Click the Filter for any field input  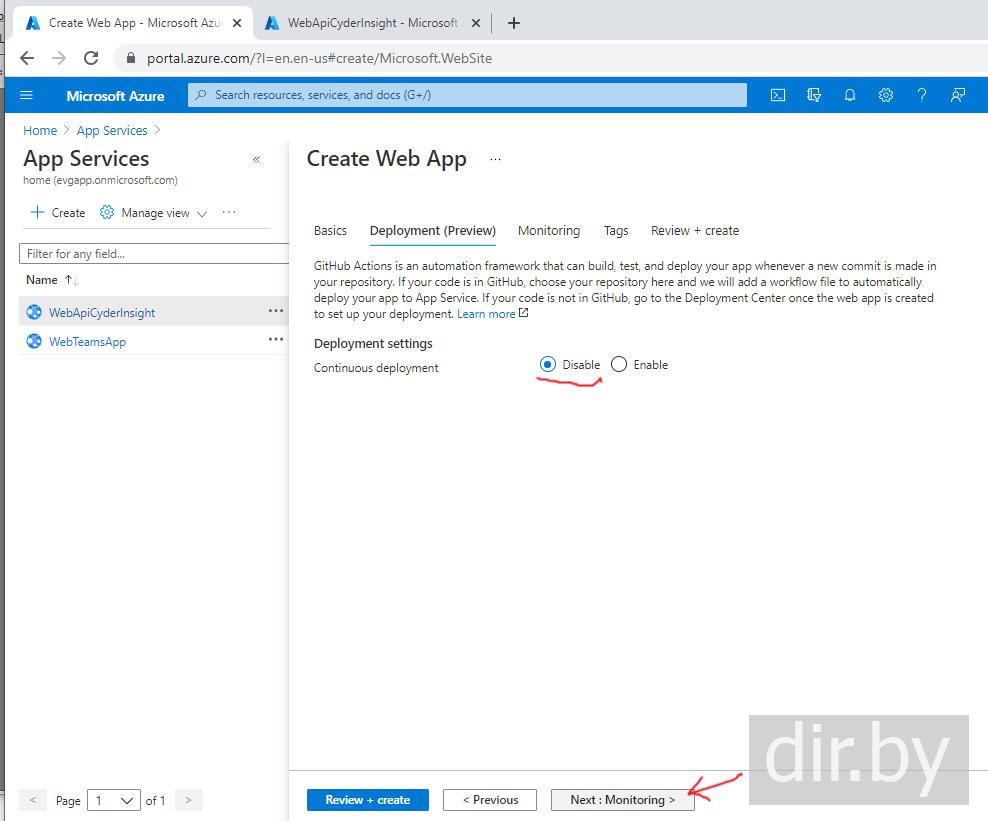click(150, 254)
